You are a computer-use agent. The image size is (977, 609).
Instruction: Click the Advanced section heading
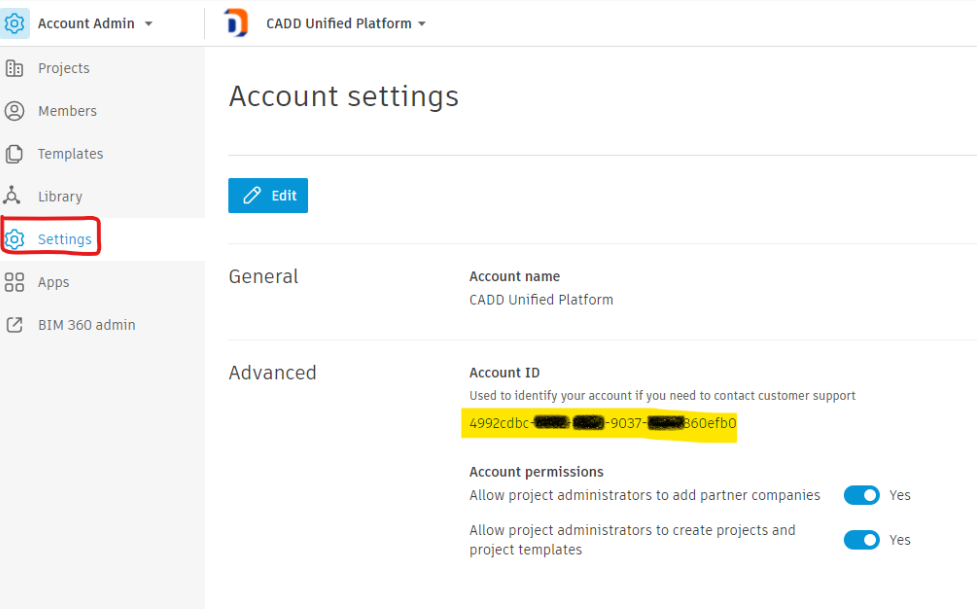click(272, 373)
